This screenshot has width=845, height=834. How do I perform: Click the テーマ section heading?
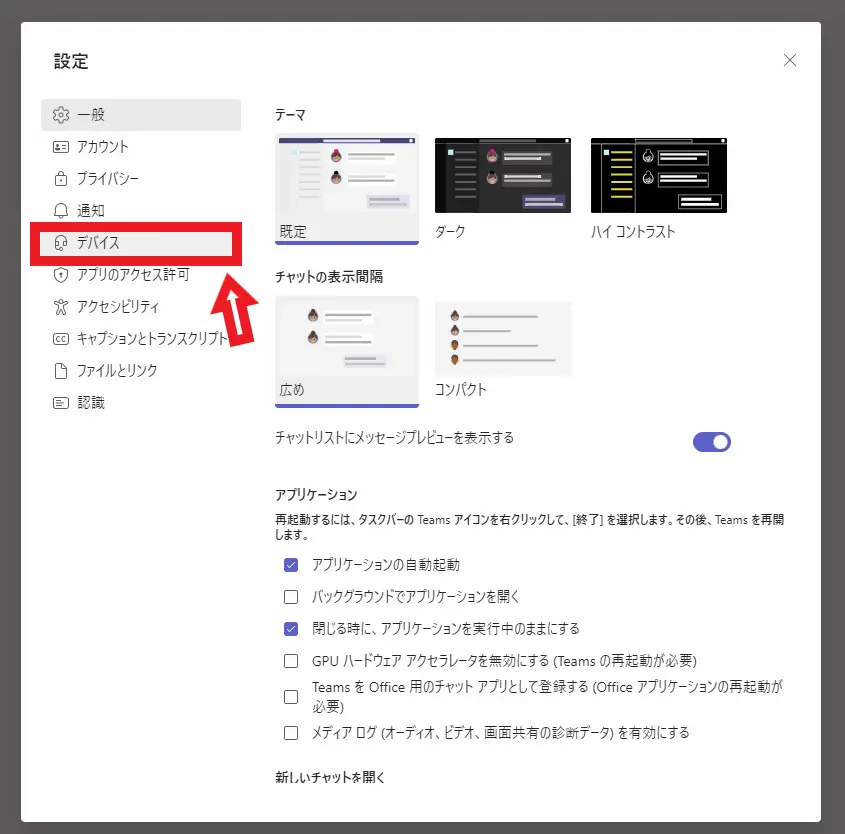click(x=290, y=115)
